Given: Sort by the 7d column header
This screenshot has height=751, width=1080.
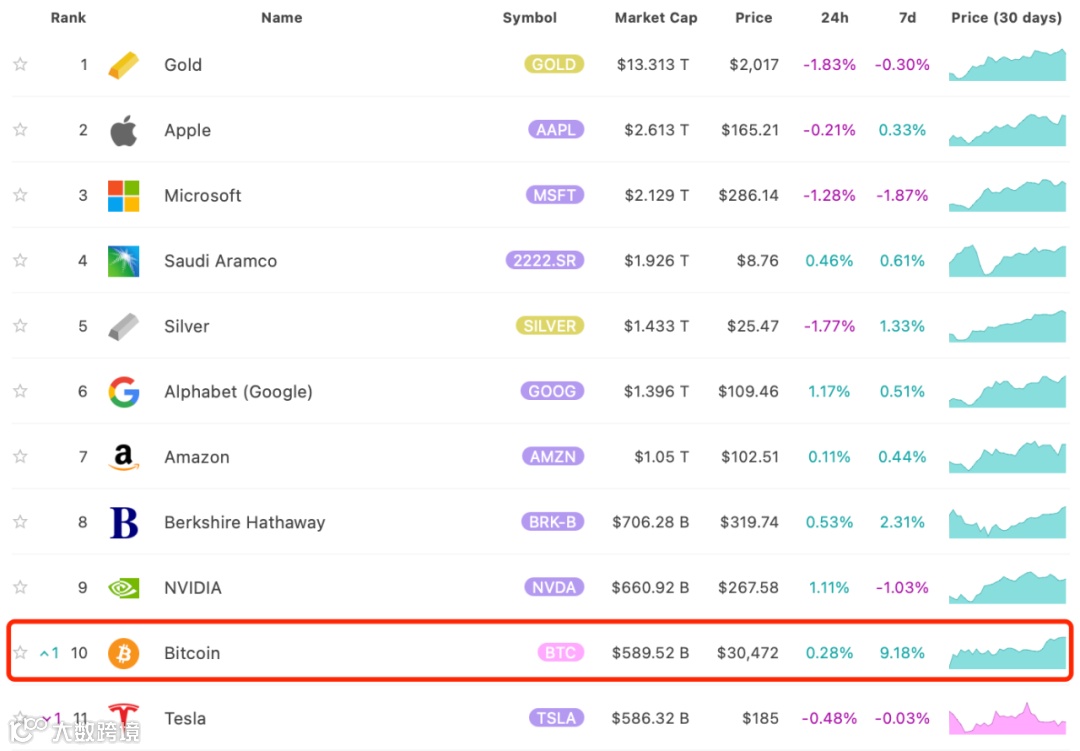Looking at the screenshot, I should click(907, 18).
